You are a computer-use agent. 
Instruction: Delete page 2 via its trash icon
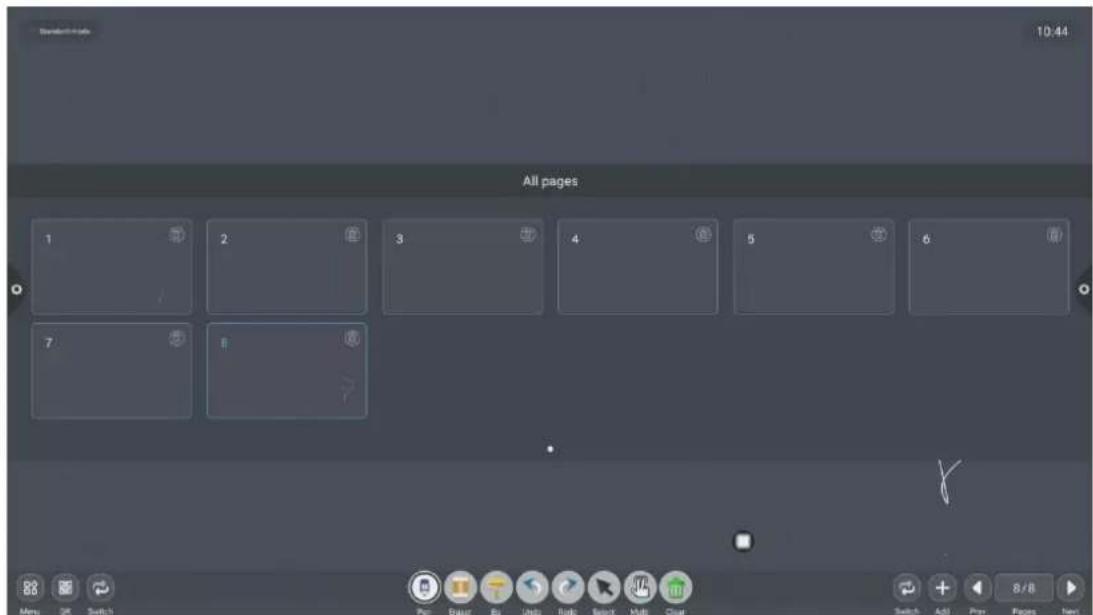tap(353, 234)
